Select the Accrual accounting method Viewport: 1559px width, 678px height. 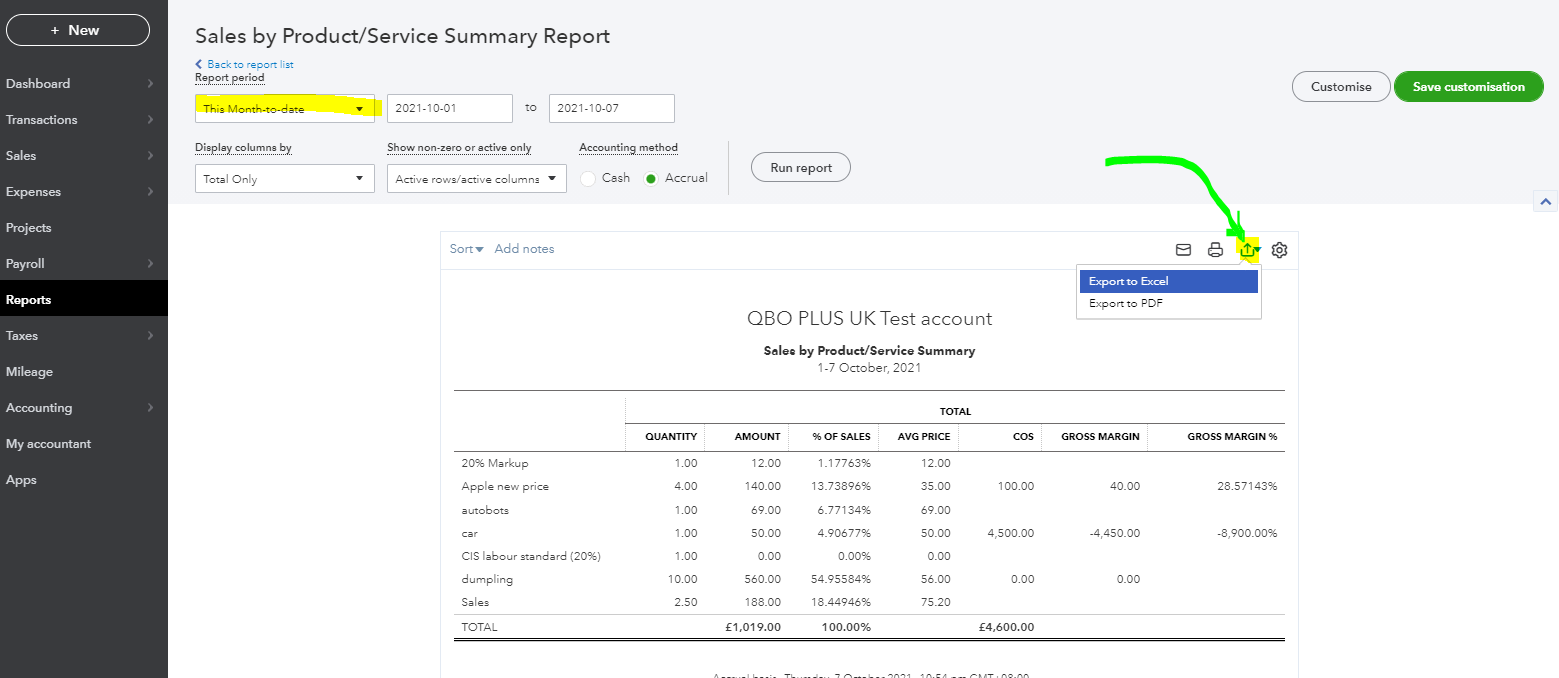651,178
